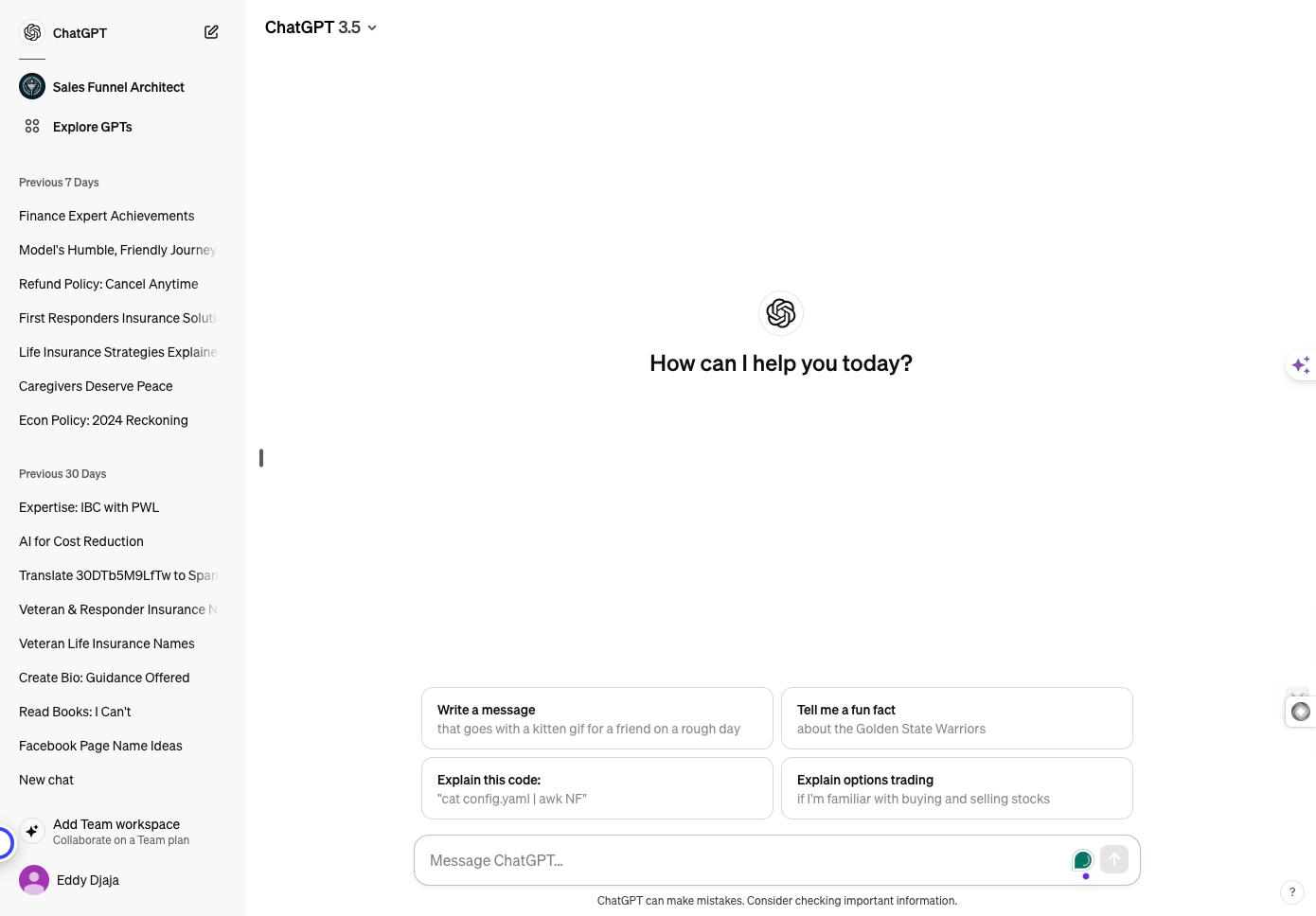
Task: Click ChatGPT title in sidebar header
Action: [80, 33]
